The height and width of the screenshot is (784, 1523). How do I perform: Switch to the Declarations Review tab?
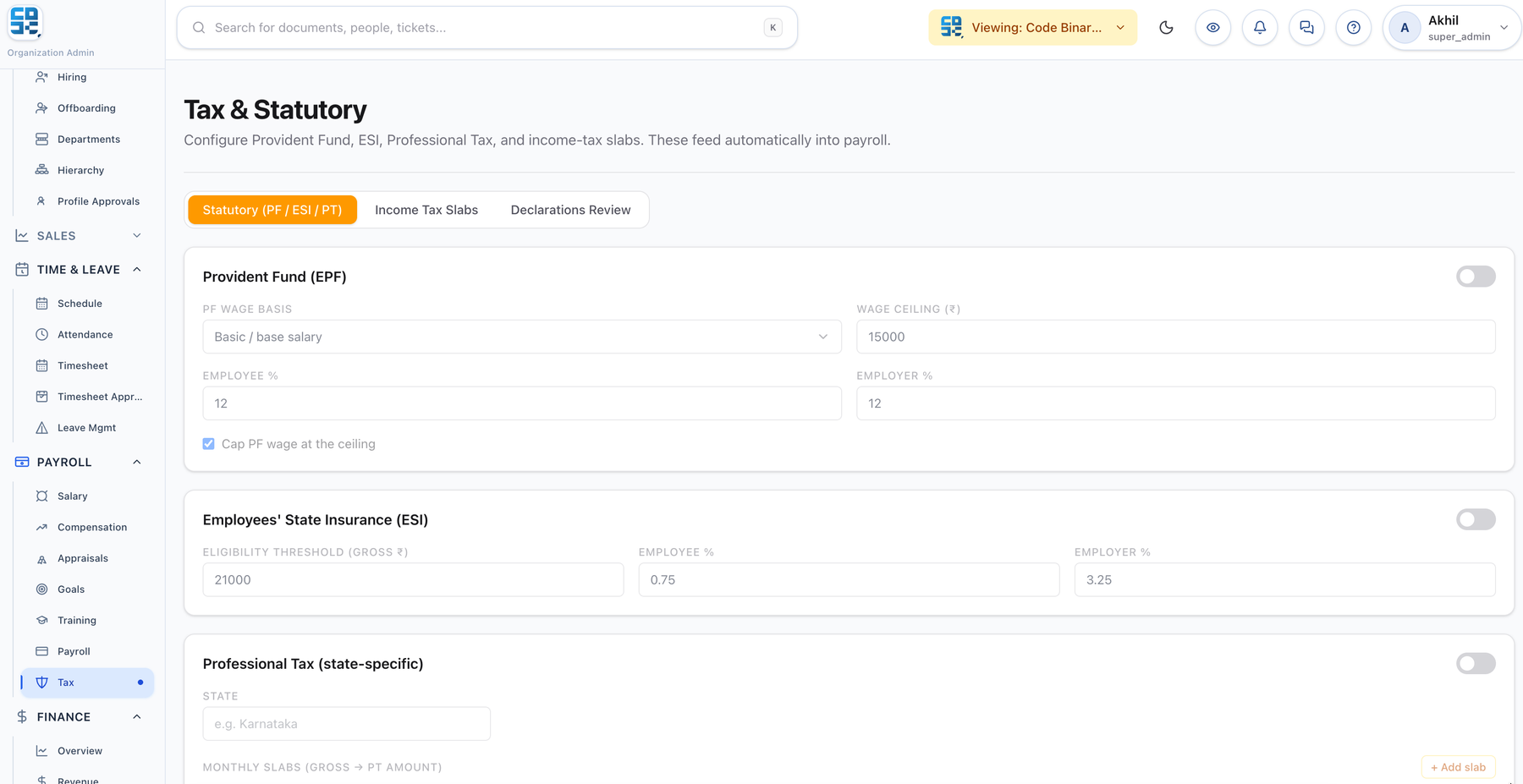[x=570, y=210]
